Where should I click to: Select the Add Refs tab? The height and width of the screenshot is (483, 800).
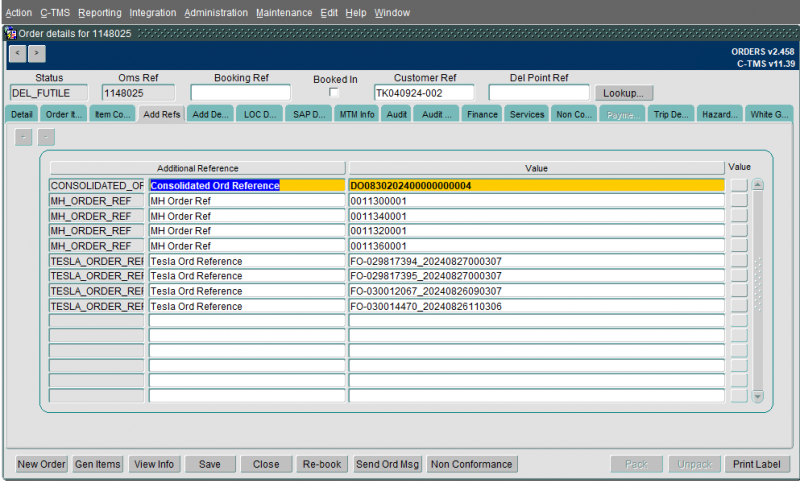[x=161, y=114]
